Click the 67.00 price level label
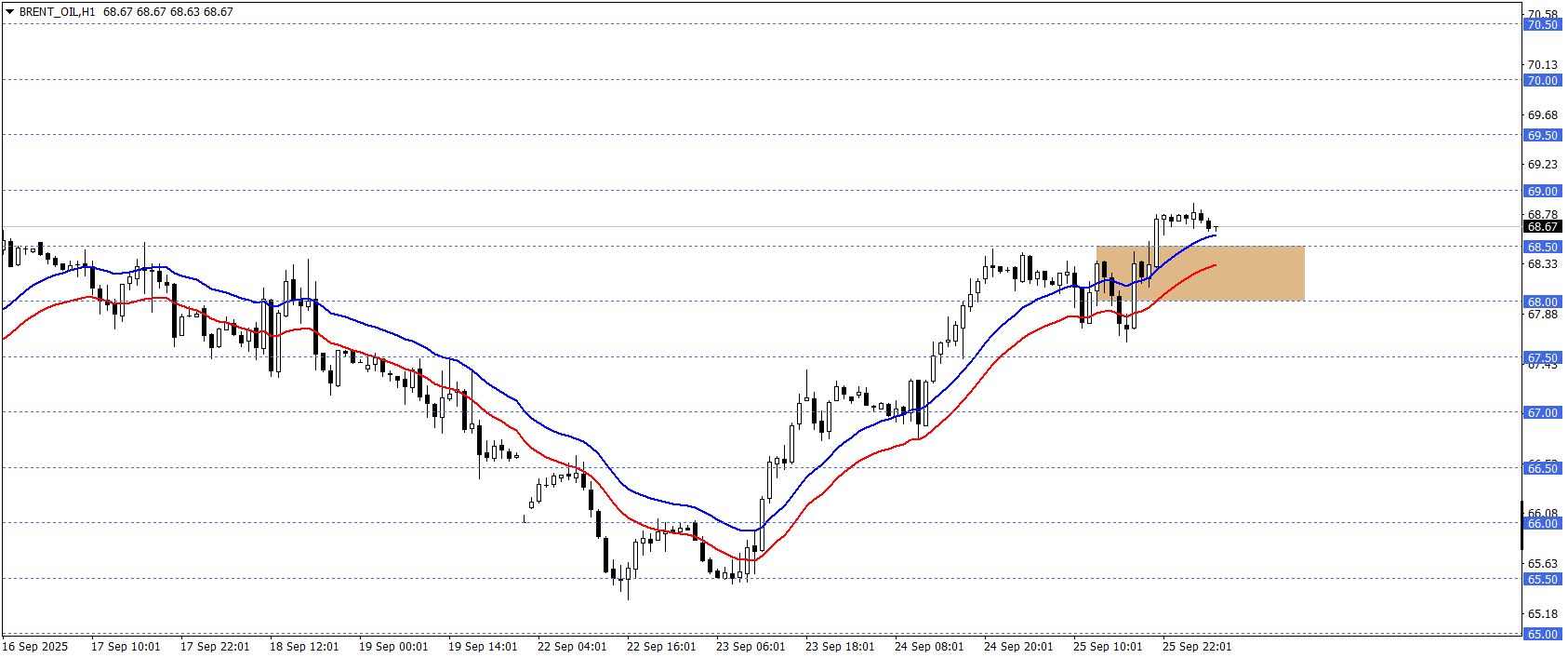 tap(1543, 412)
